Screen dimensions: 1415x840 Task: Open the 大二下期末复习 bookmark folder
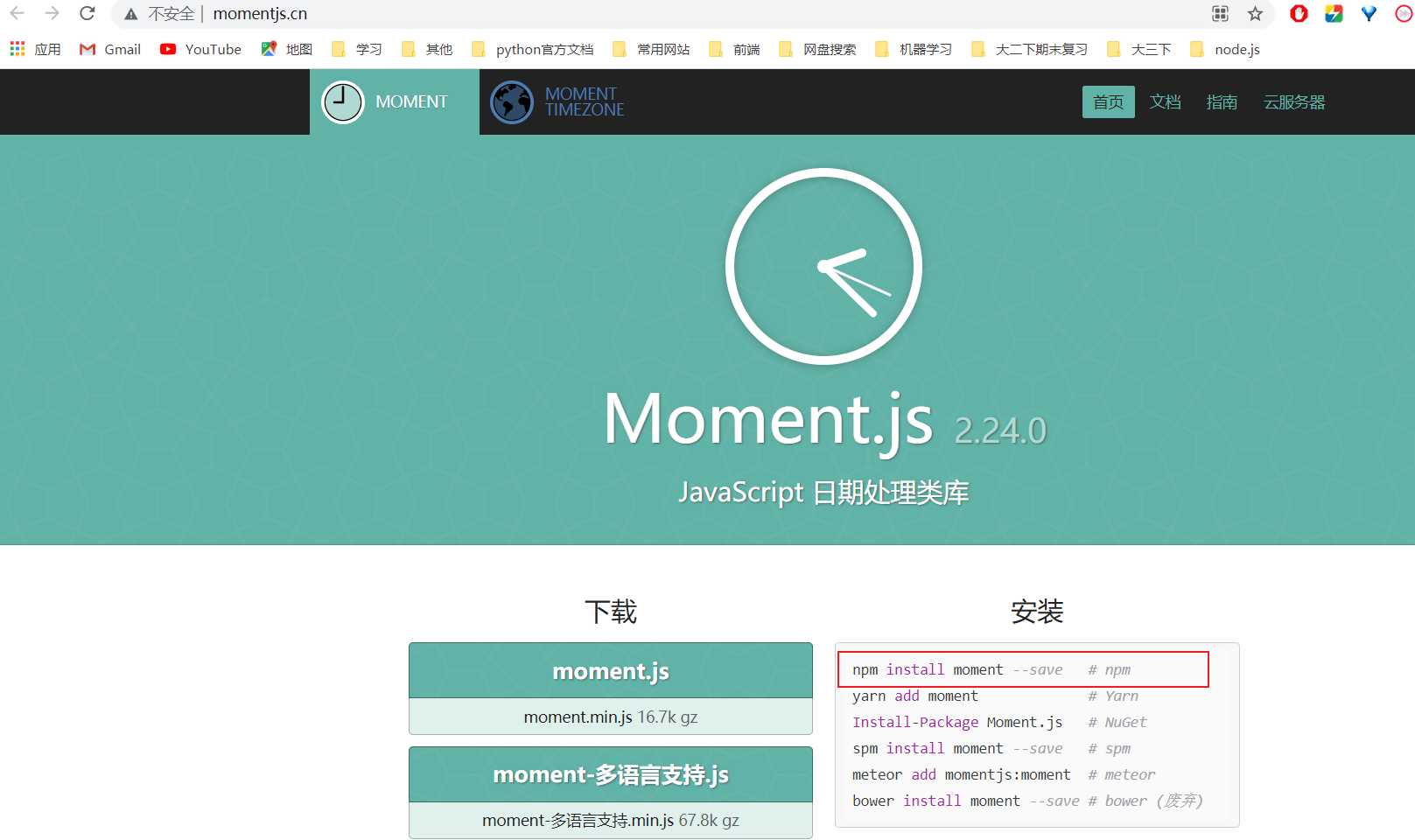[1030, 49]
